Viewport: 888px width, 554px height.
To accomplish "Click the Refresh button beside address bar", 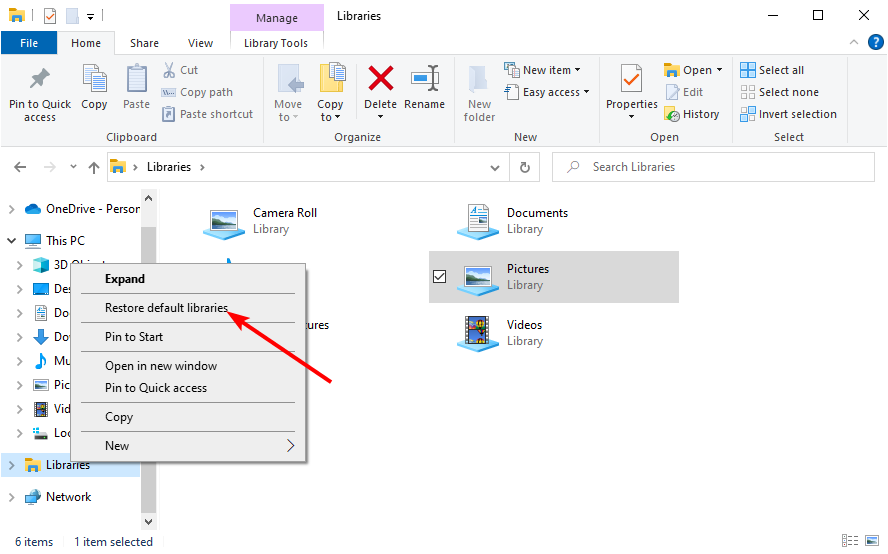I will point(525,167).
